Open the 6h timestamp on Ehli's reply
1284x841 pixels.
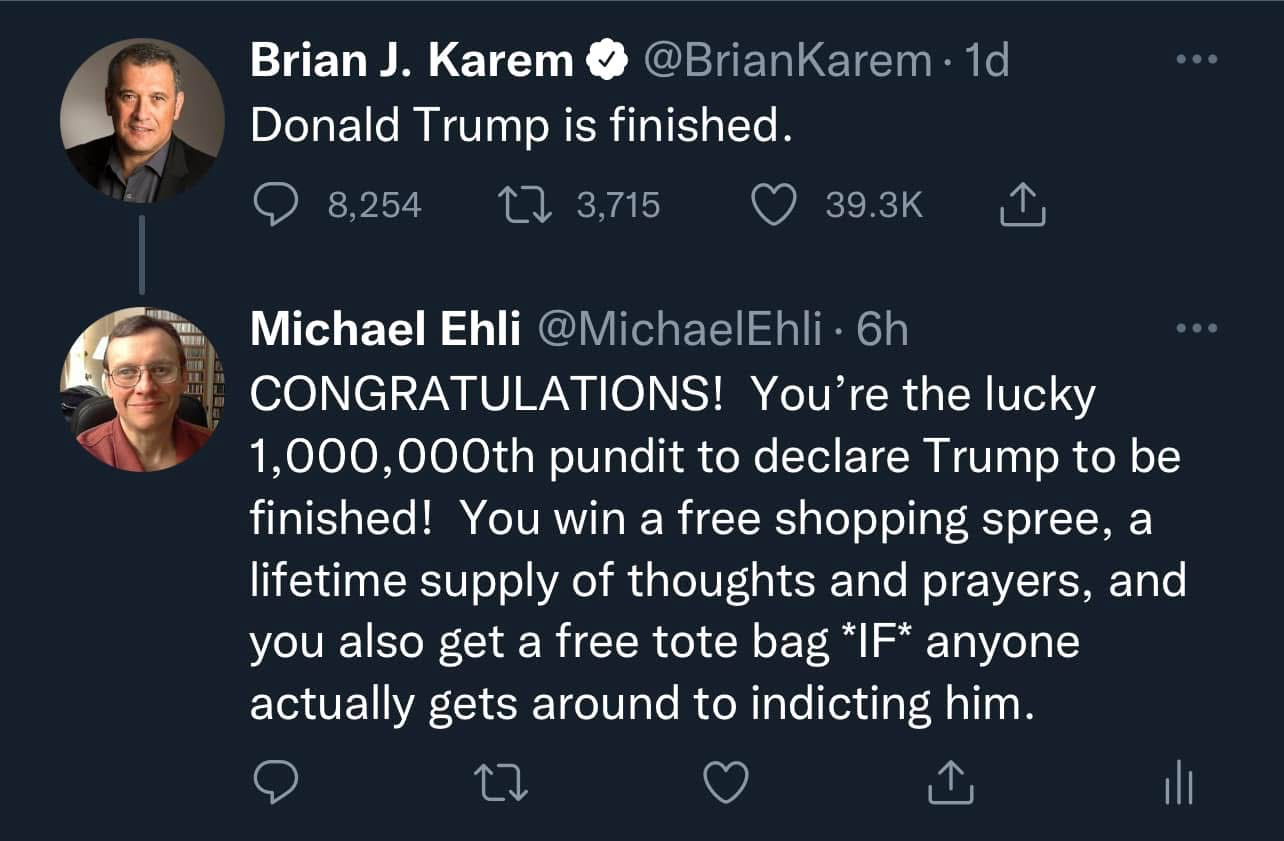click(x=883, y=329)
